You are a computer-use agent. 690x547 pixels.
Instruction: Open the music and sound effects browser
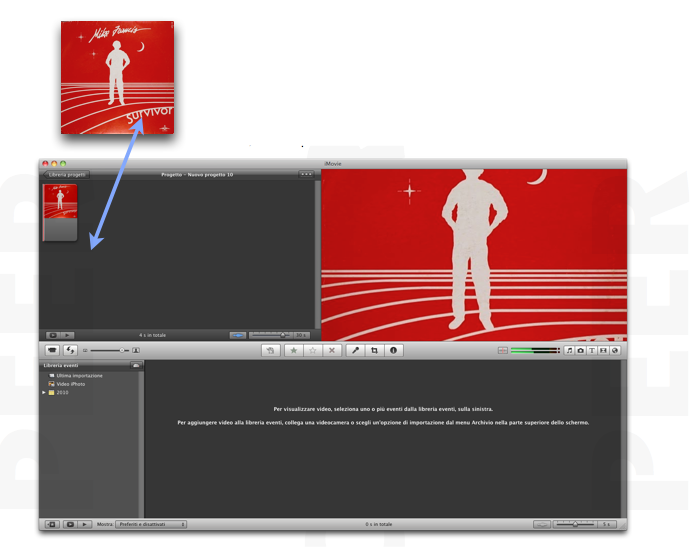tap(569, 350)
